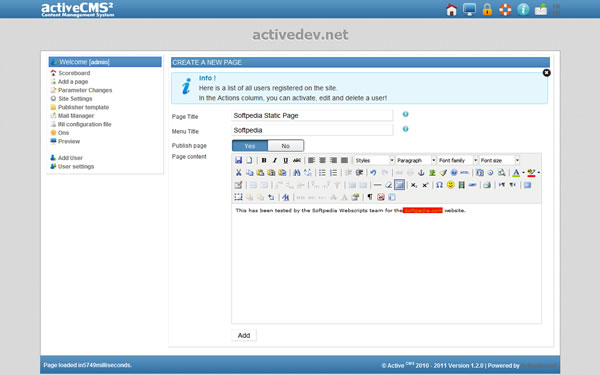Click the editor Save icon

[x=238, y=160]
